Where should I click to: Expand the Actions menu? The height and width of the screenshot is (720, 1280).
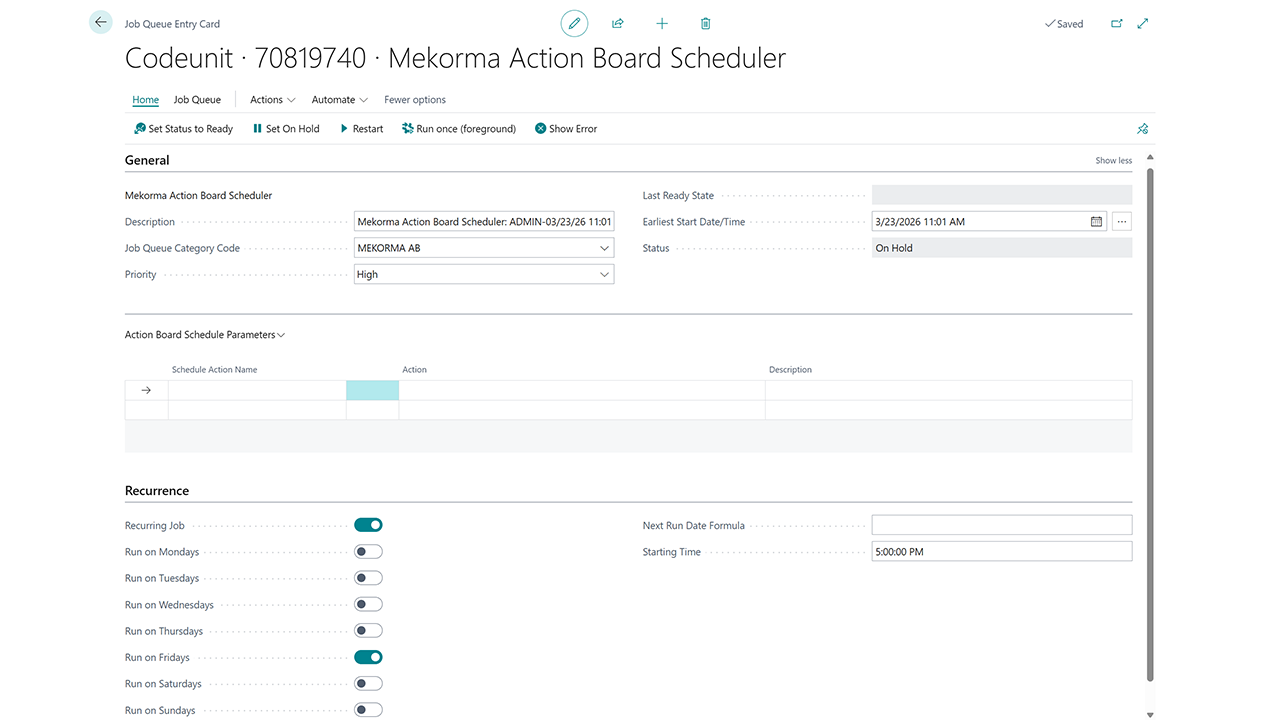[273, 100]
